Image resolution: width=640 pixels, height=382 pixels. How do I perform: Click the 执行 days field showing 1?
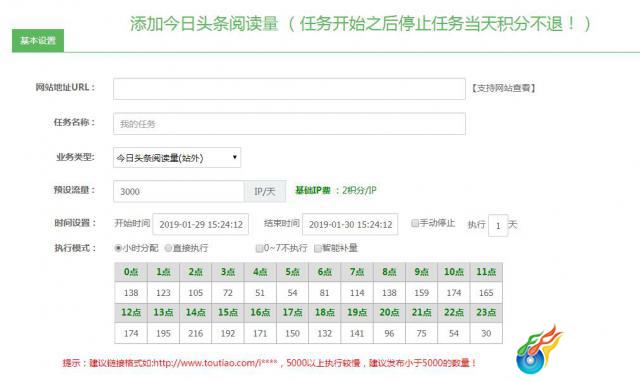coord(498,225)
